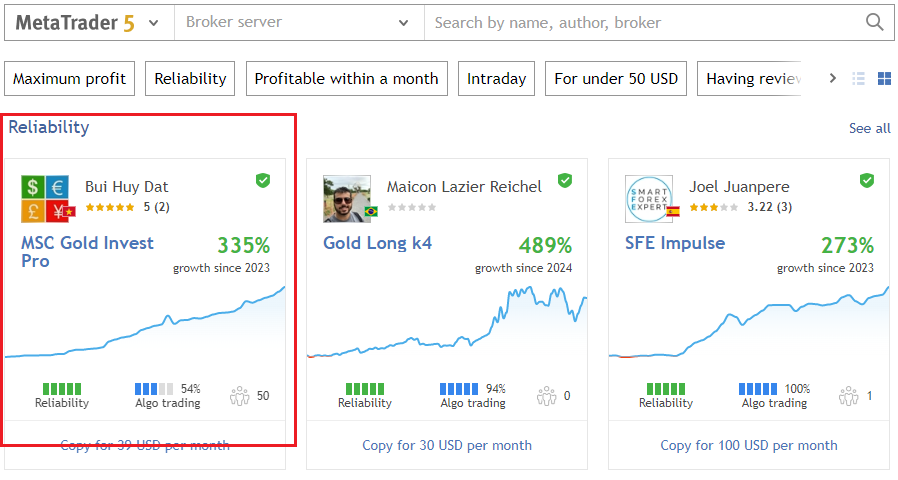Open Bui Huy Dat currency avatar
Image resolution: width=898 pixels, height=480 pixels.
pyautogui.click(x=46, y=199)
